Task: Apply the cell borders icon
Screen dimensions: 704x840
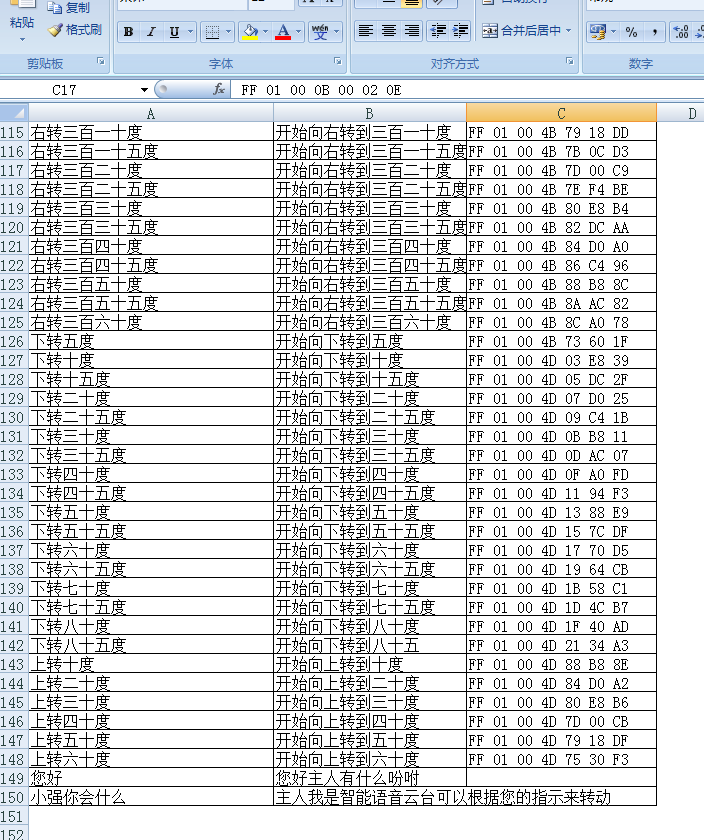Action: coord(212,32)
